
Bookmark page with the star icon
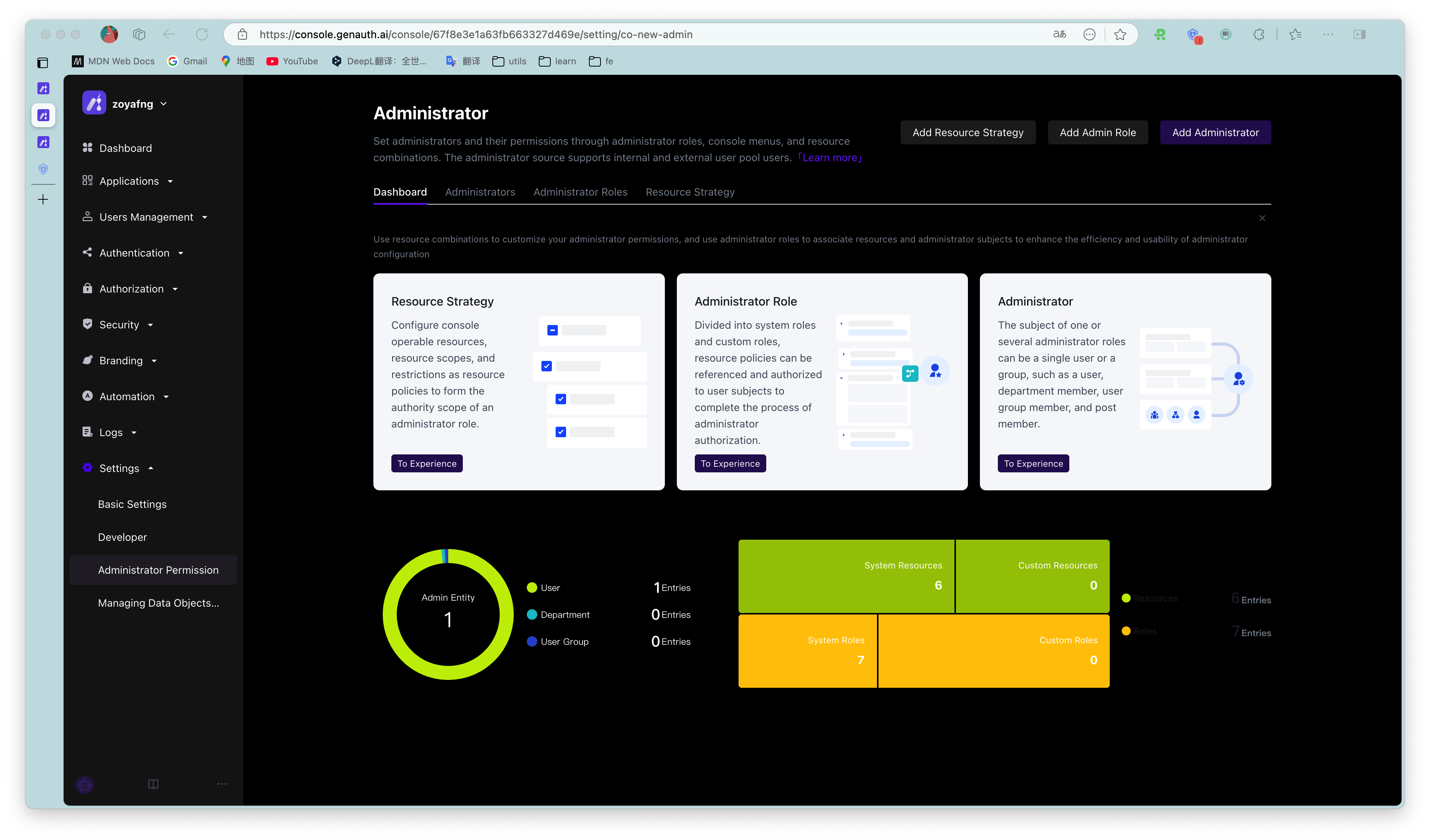[x=1119, y=35]
